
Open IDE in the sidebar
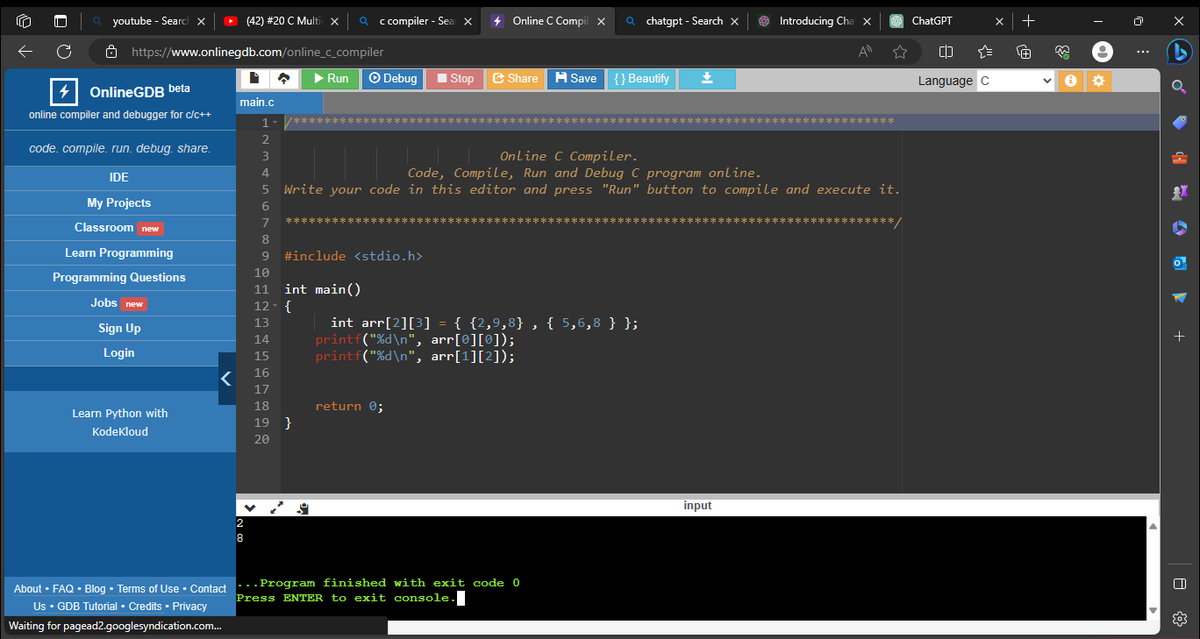pos(118,178)
